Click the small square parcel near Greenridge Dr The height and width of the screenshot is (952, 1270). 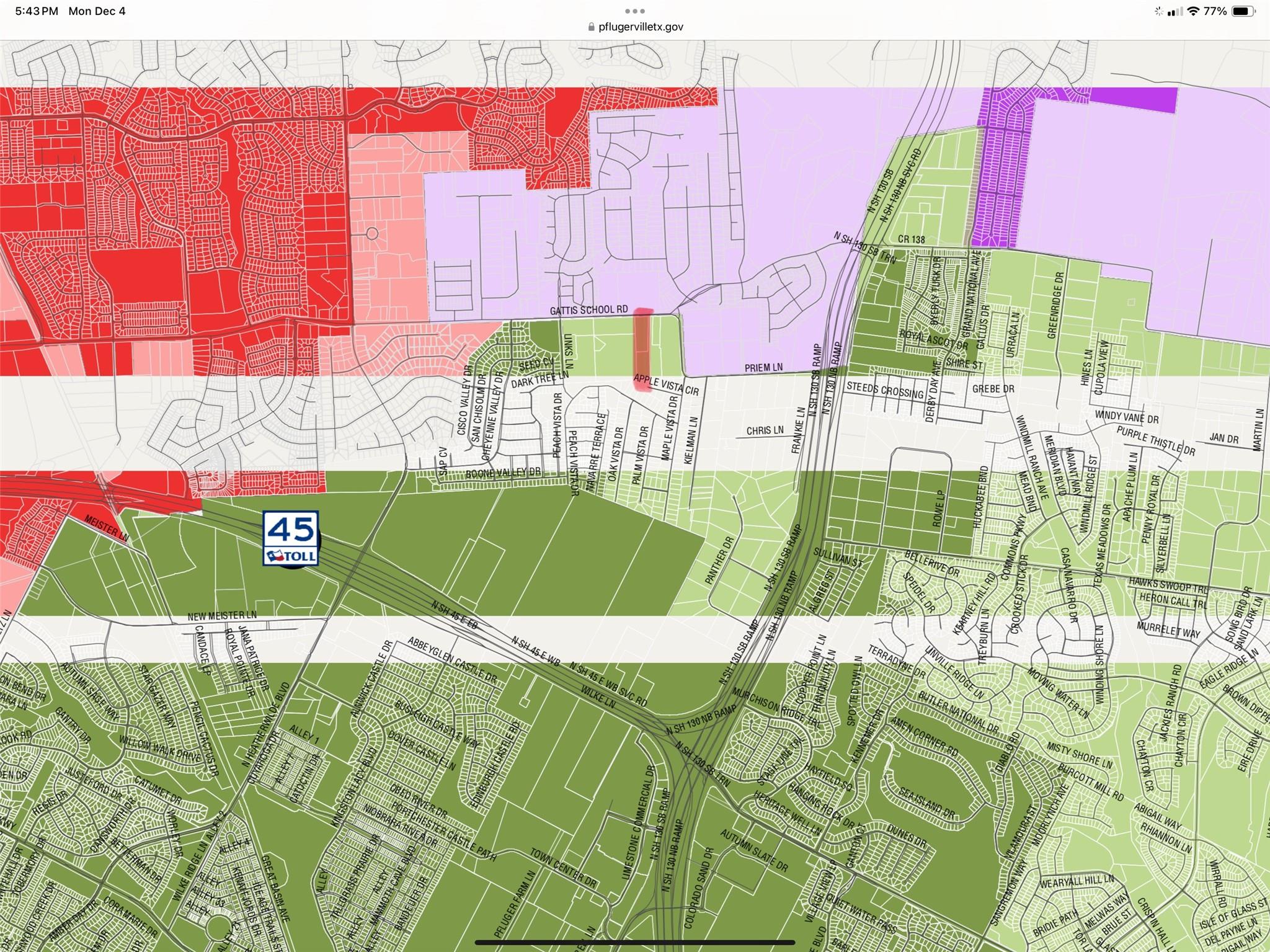coord(1131,303)
